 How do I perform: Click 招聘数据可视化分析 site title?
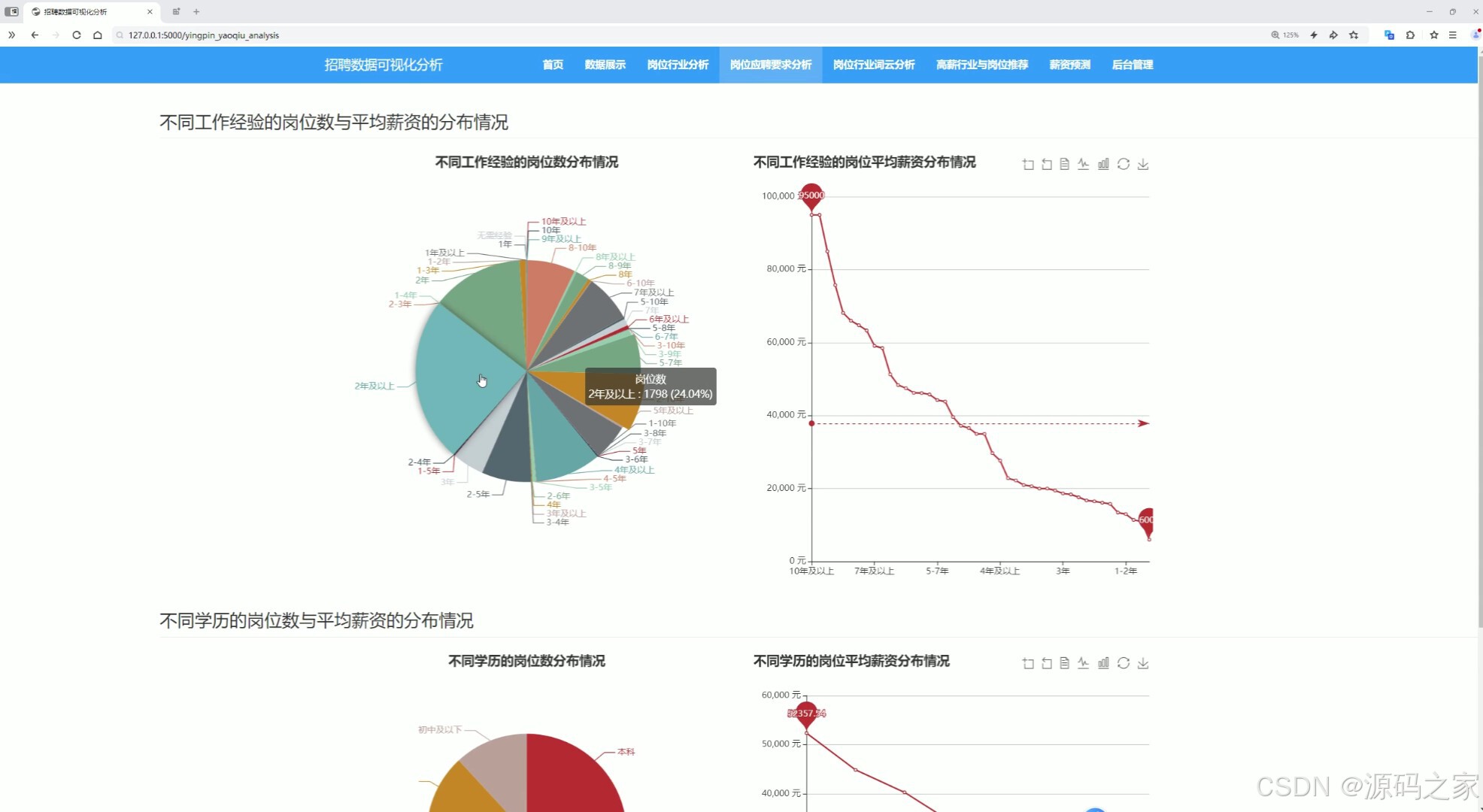(x=384, y=65)
